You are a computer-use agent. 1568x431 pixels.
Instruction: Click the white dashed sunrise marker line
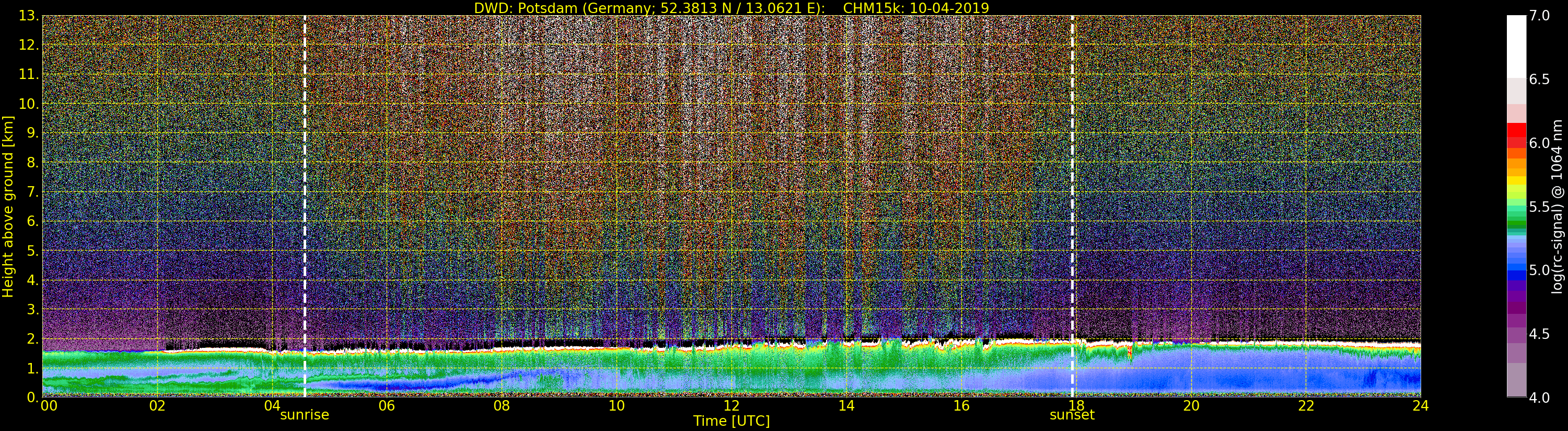point(304,206)
